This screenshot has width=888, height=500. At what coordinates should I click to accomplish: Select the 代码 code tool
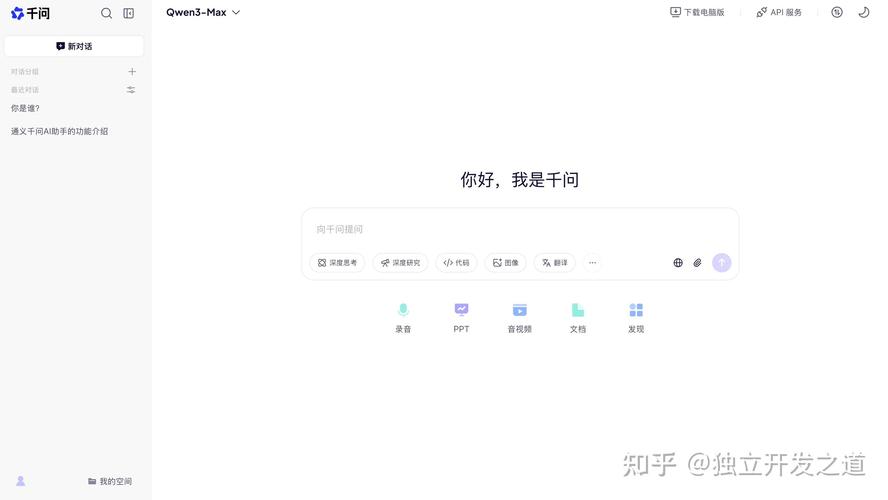456,263
